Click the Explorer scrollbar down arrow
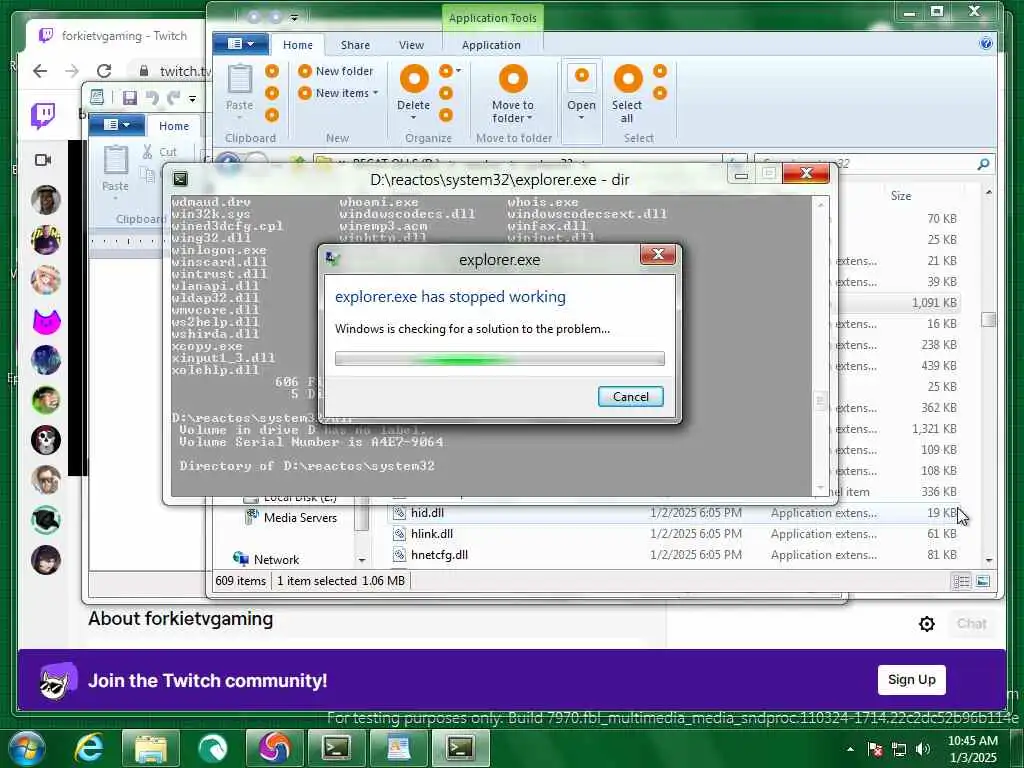This screenshot has height=768, width=1024. 988,560
